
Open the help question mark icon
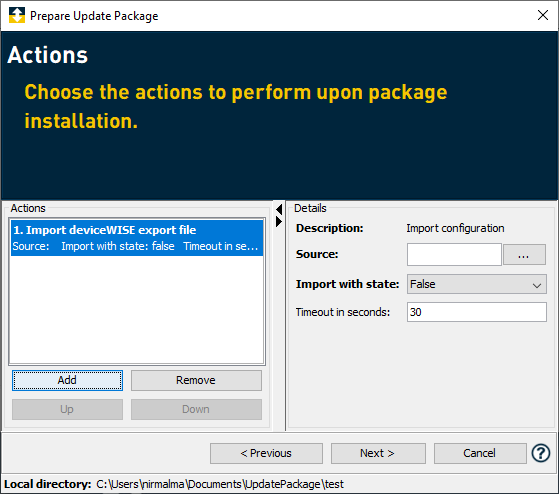click(x=540, y=453)
